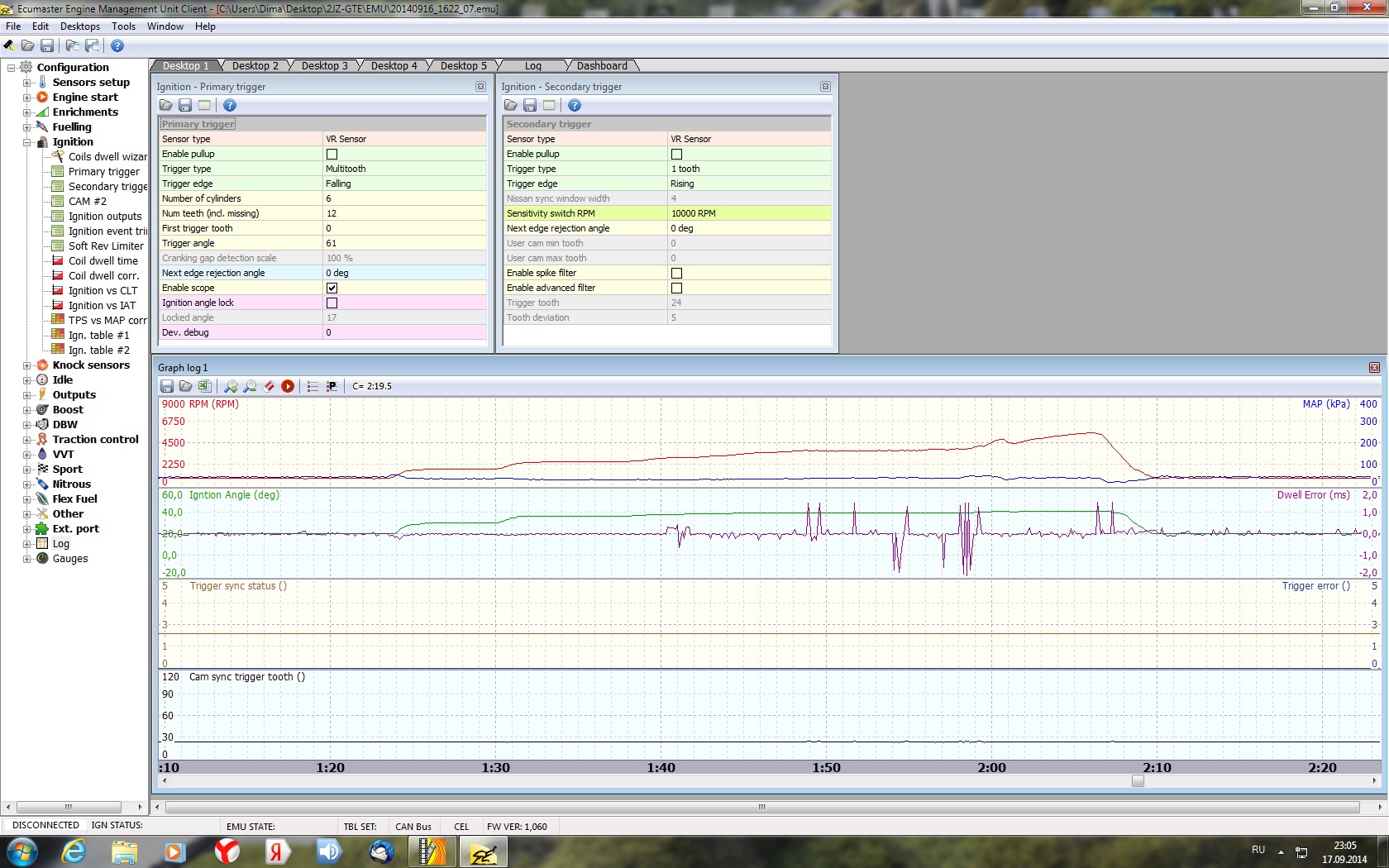This screenshot has width=1389, height=868.
Task: Click the graph log zoom in magnifier
Action: point(231,386)
